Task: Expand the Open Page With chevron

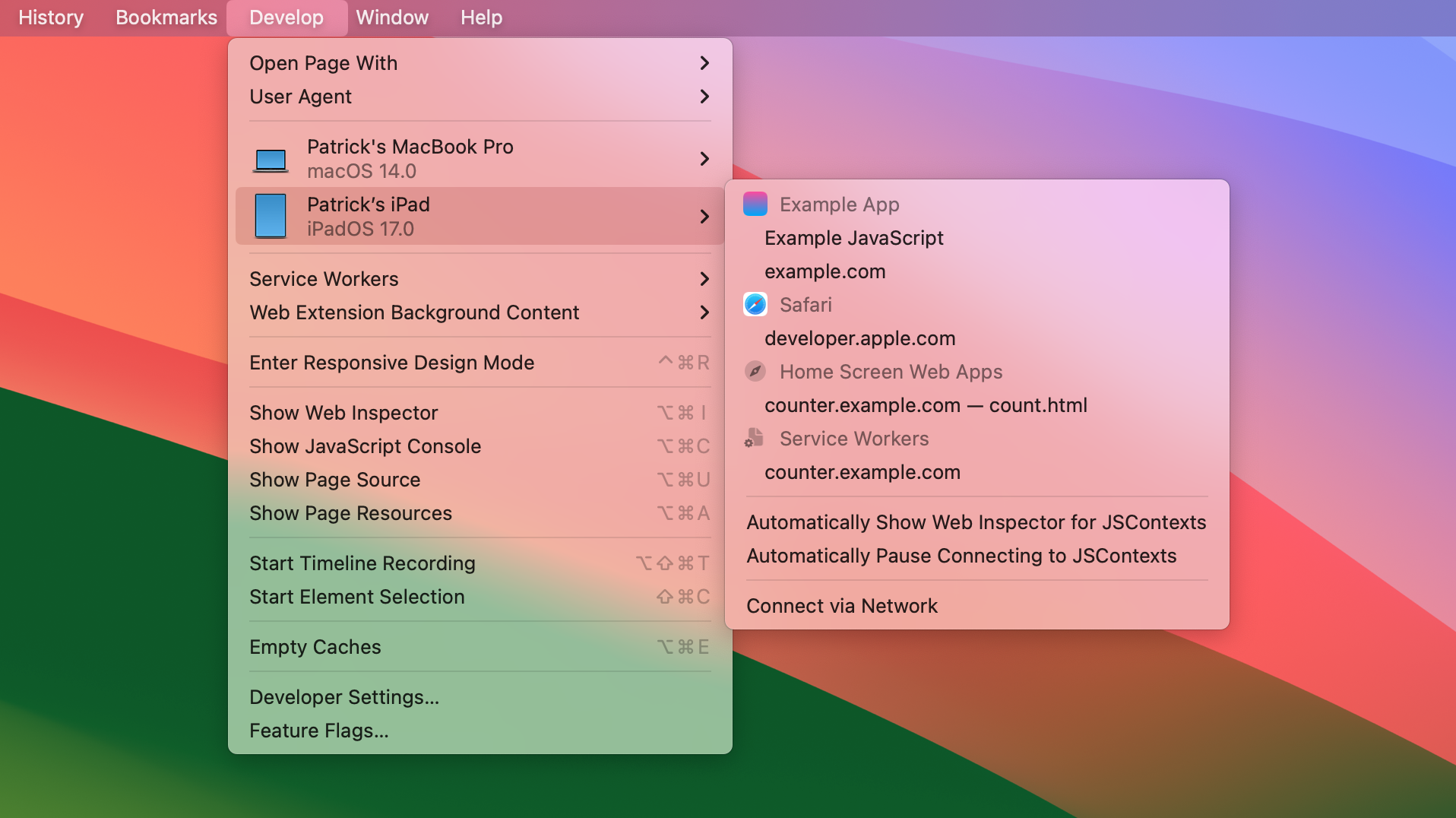Action: click(704, 63)
